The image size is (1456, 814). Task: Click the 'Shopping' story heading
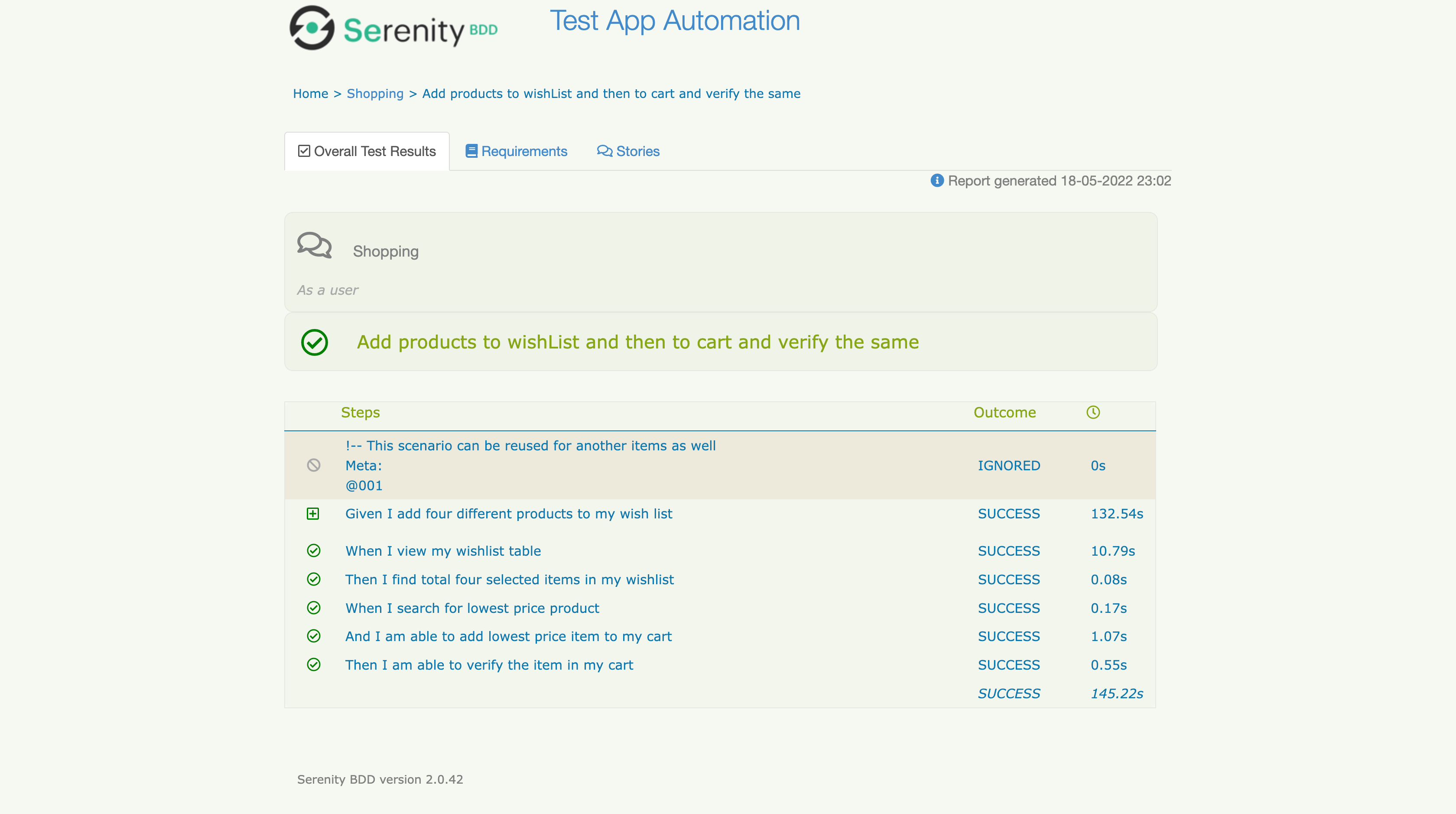tap(386, 251)
